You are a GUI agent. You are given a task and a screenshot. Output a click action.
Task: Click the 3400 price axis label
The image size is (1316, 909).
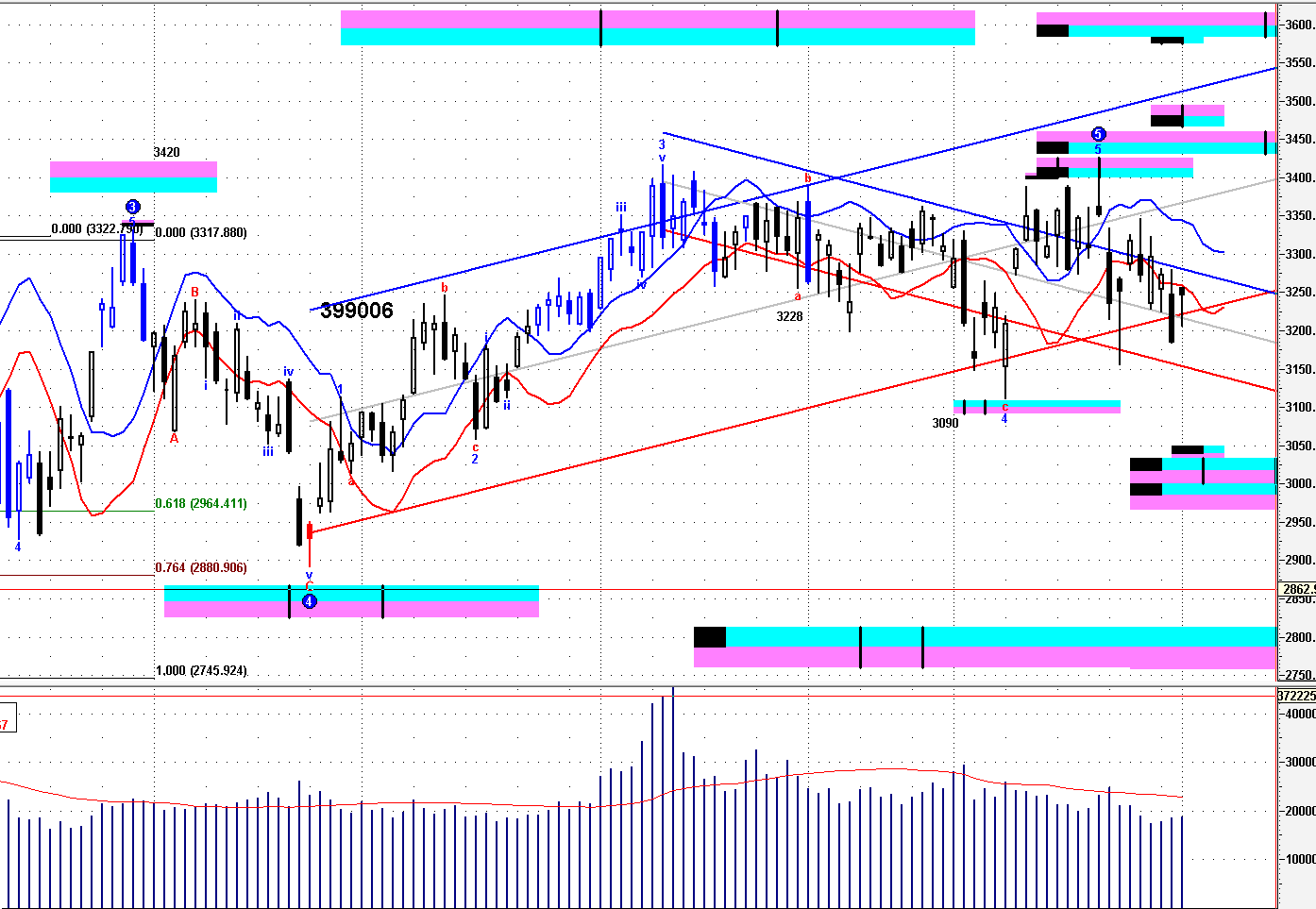tap(1300, 177)
